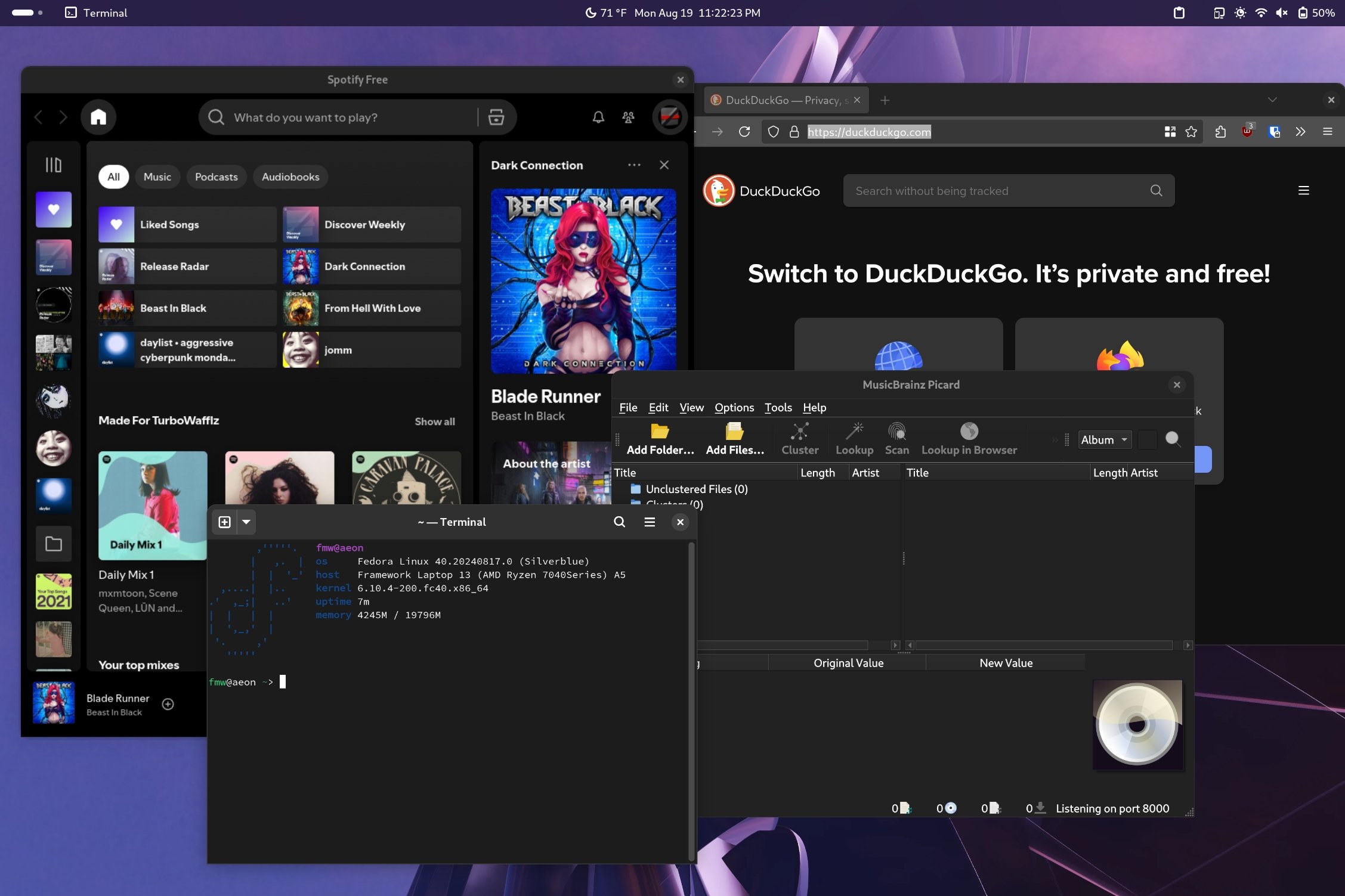
Task: Open browser application menu
Action: point(1327,132)
